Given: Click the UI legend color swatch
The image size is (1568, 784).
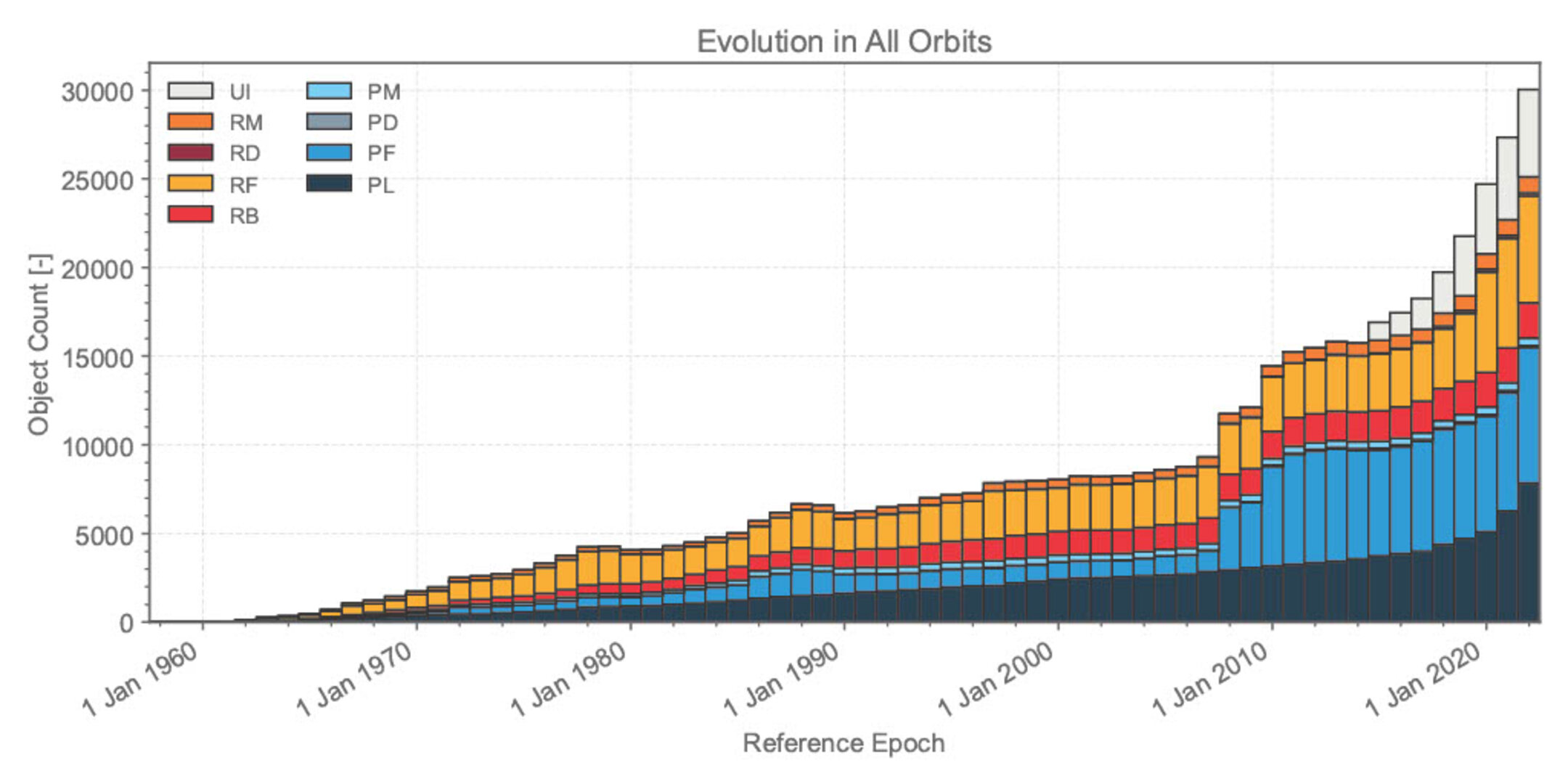Looking at the screenshot, I should tap(190, 91).
